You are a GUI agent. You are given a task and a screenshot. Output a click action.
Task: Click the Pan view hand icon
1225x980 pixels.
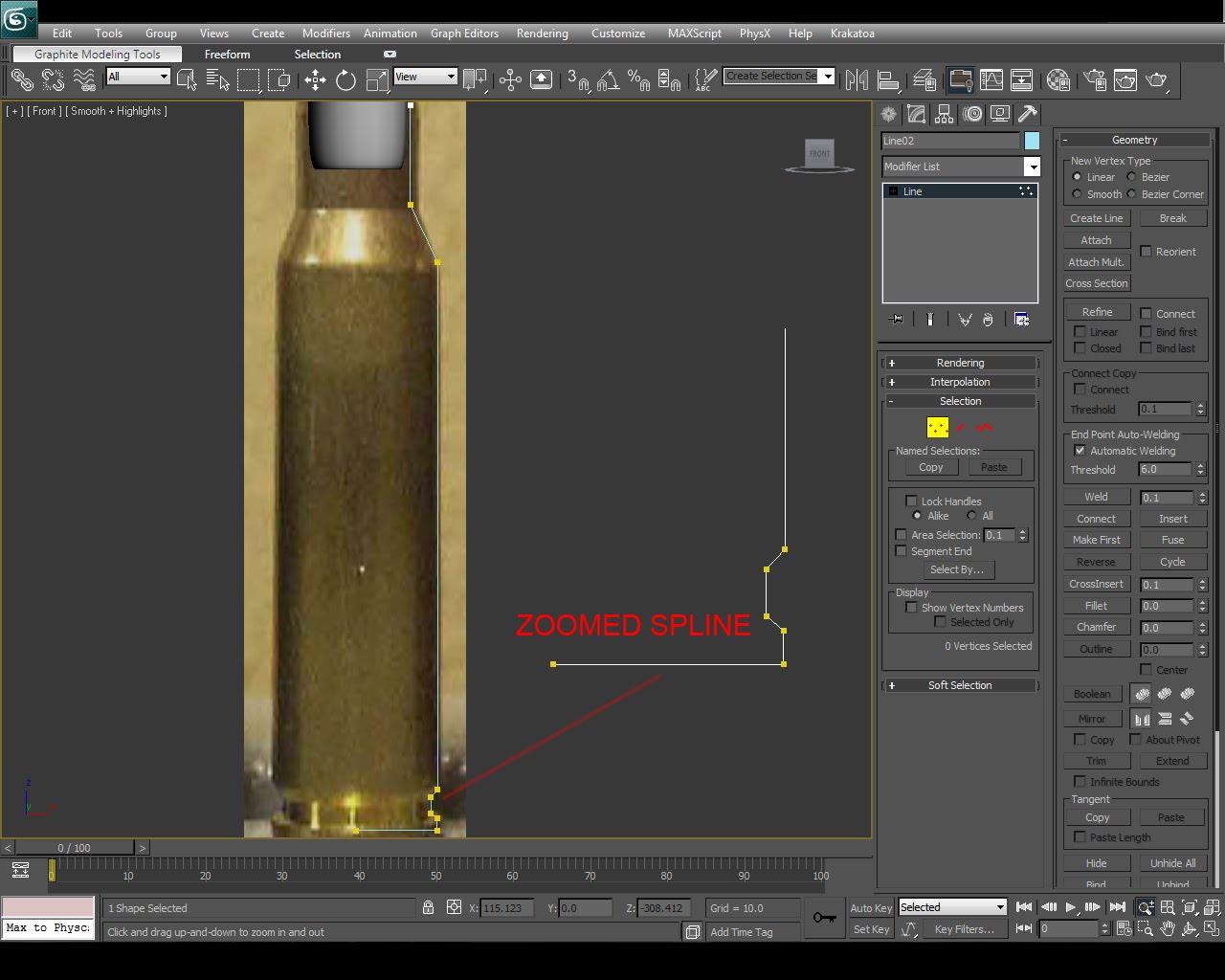1169,927
